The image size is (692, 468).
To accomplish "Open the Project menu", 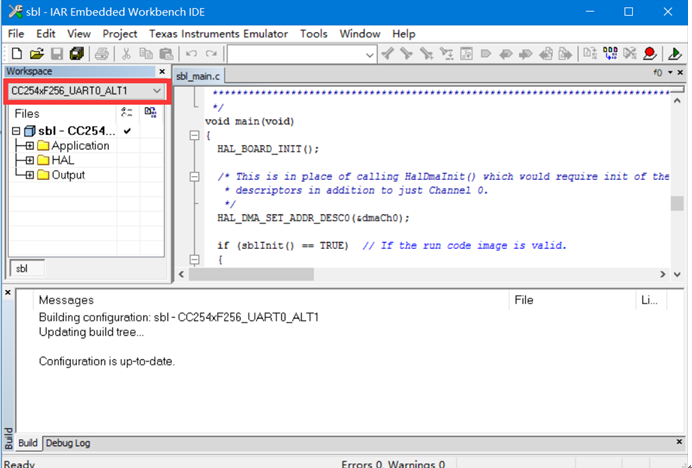I will [x=120, y=34].
